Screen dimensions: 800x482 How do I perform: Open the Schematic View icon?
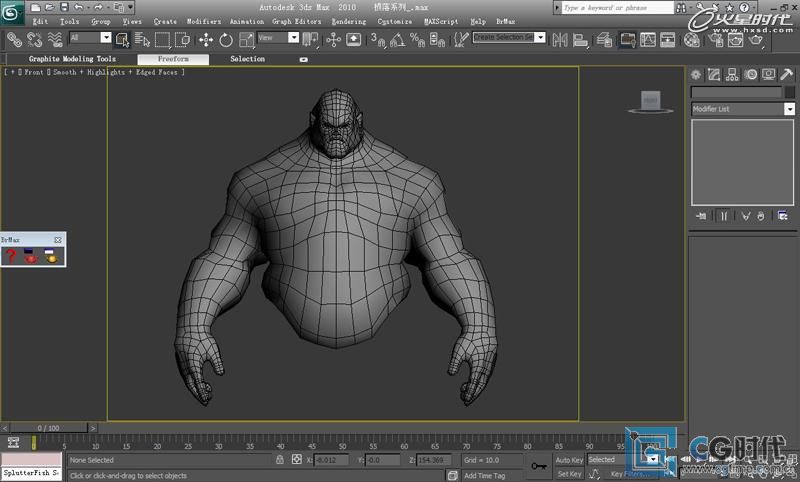click(668, 39)
